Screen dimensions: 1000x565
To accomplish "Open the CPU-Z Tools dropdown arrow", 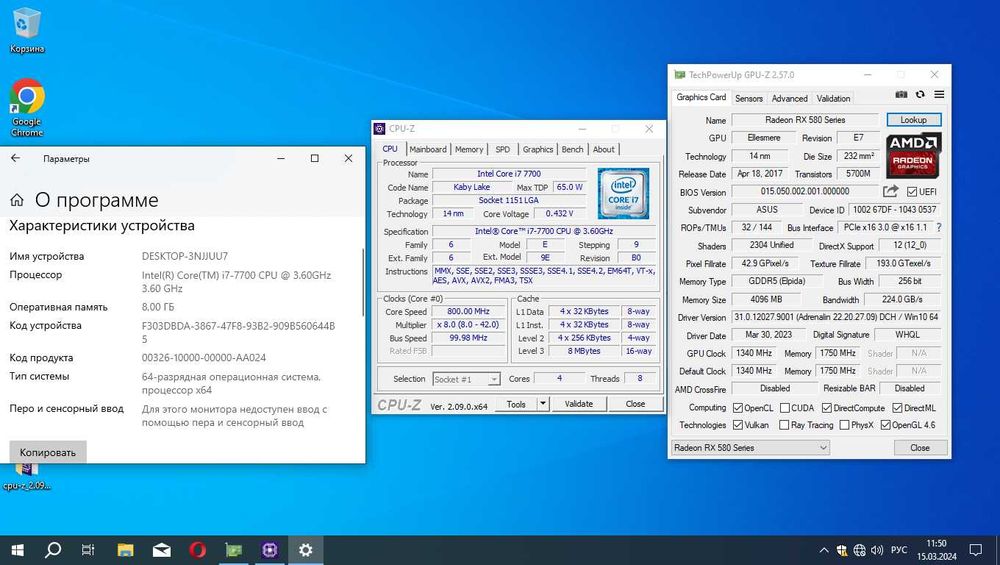I will tap(543, 404).
